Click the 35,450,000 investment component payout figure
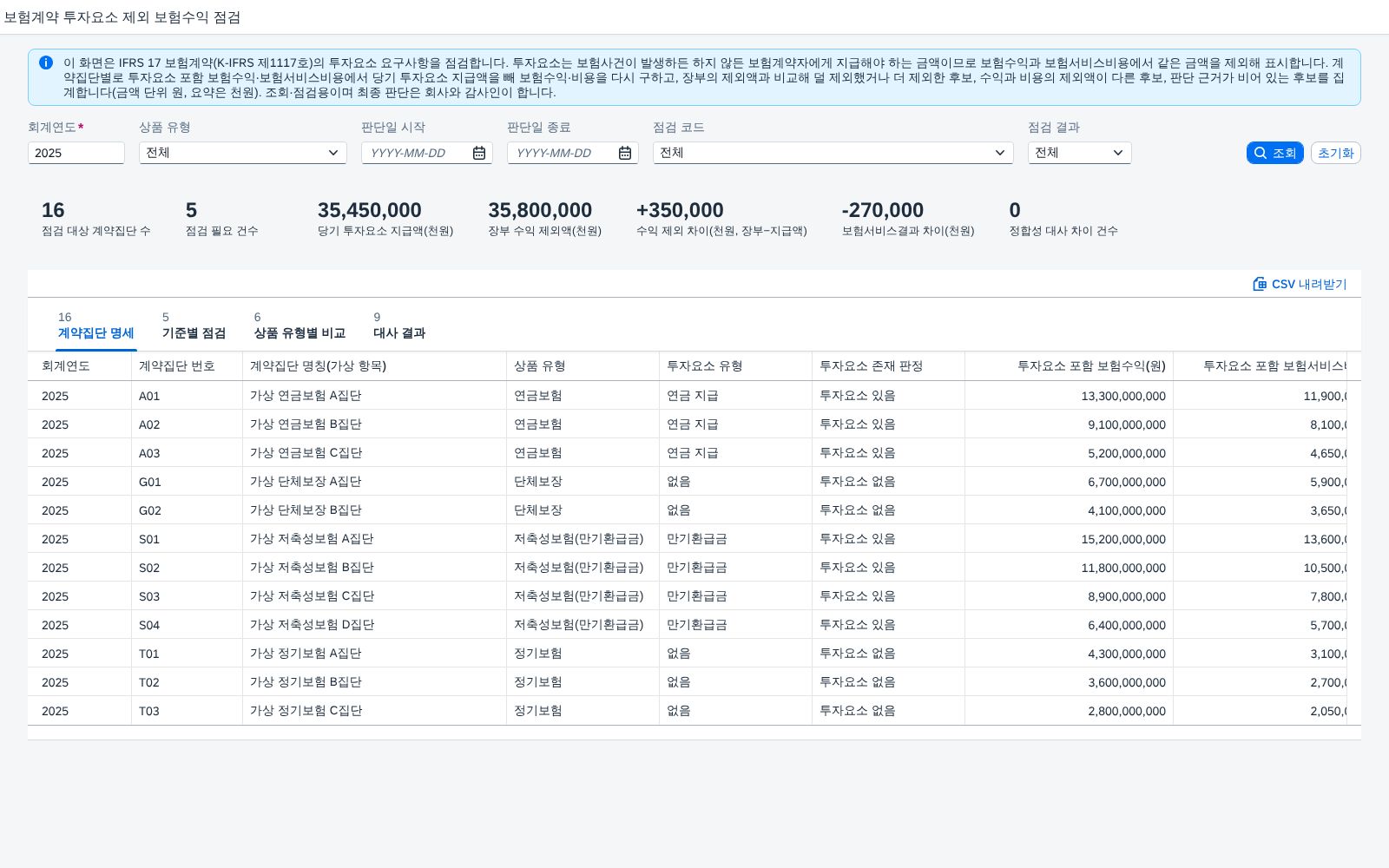 (x=369, y=210)
